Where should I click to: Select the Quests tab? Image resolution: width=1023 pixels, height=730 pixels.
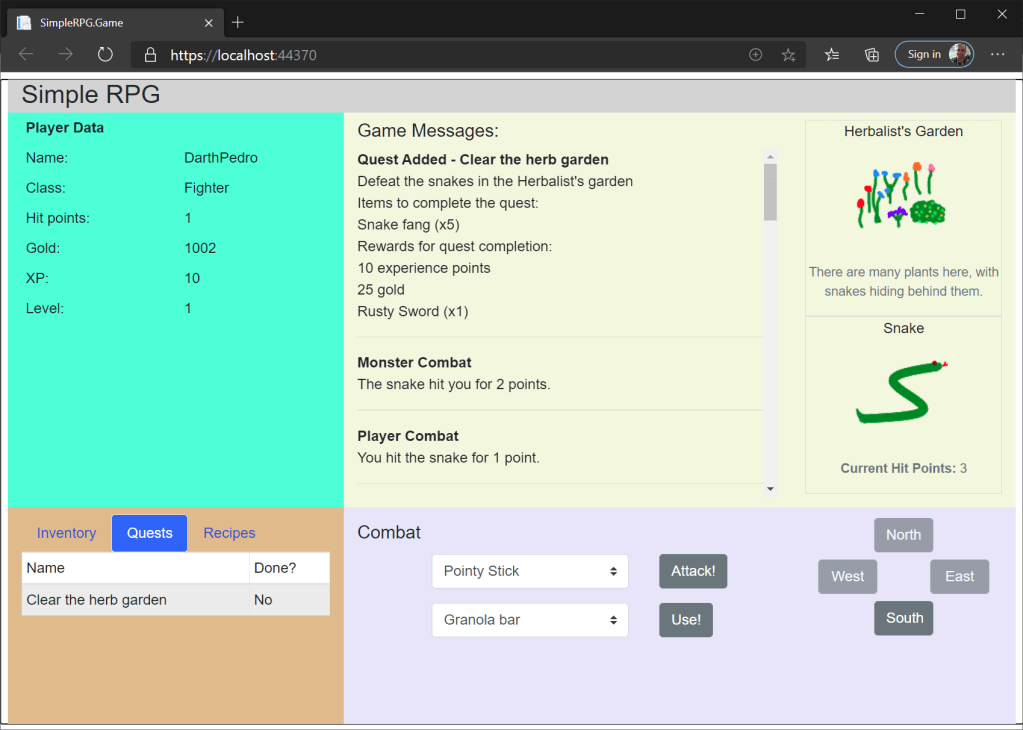pyautogui.click(x=150, y=533)
